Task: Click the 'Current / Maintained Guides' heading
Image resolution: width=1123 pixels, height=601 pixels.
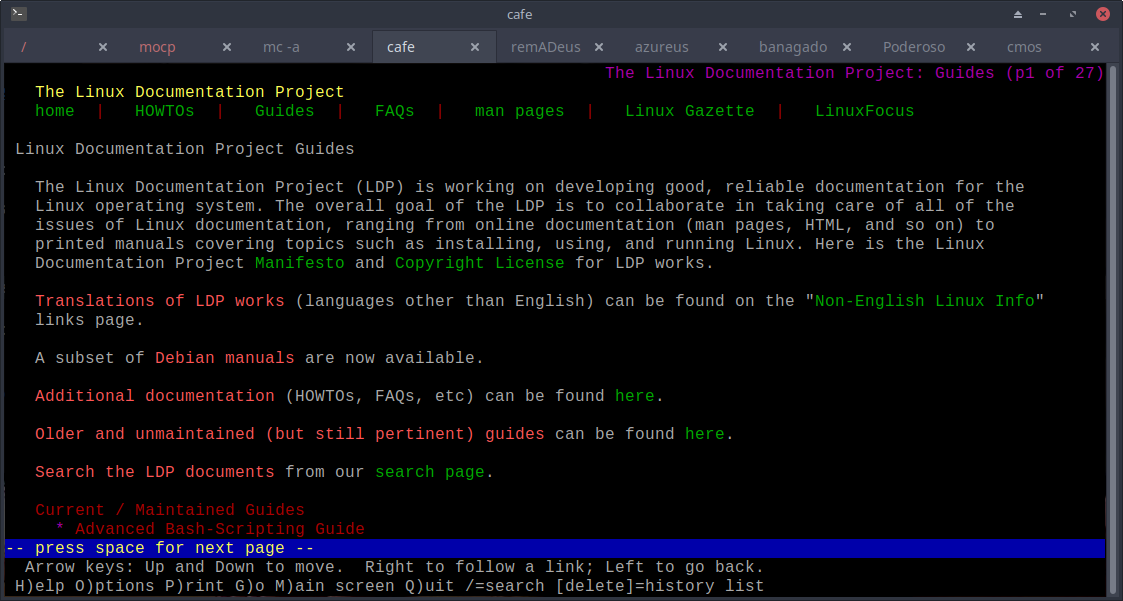Action: 170,510
